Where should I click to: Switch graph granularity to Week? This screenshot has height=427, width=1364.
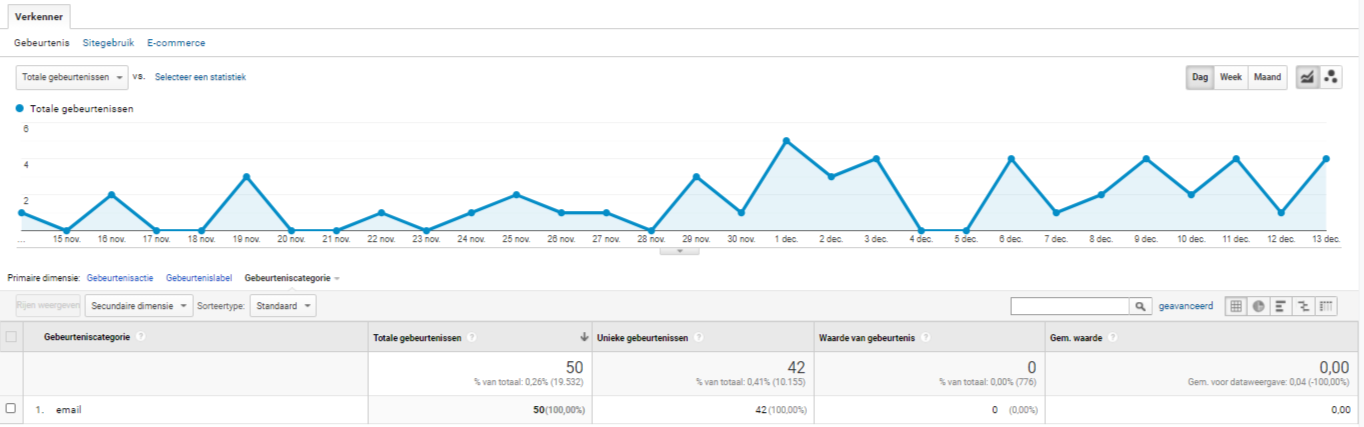[1231, 77]
